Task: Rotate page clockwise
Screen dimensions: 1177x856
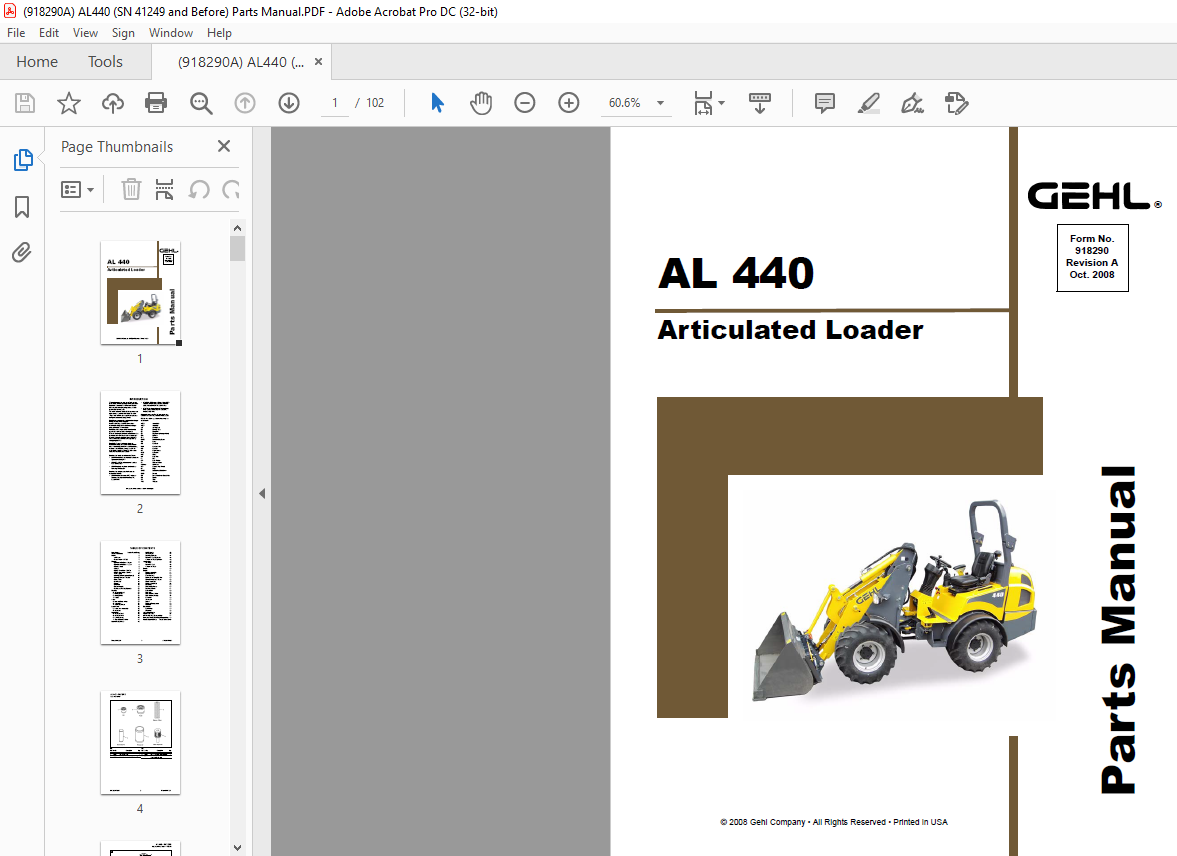Action: (230, 189)
